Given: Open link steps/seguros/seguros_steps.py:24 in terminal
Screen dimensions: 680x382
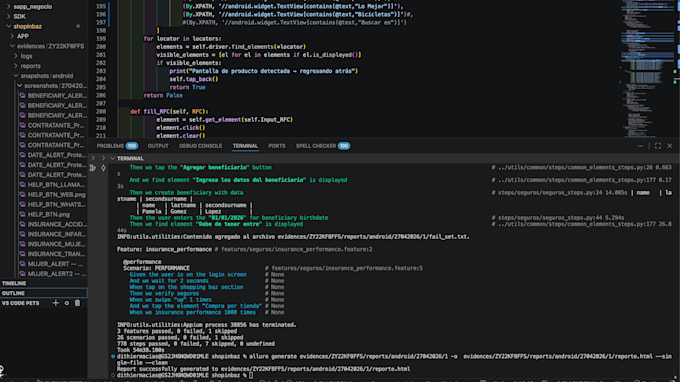Looking at the screenshot, I should (552, 193).
